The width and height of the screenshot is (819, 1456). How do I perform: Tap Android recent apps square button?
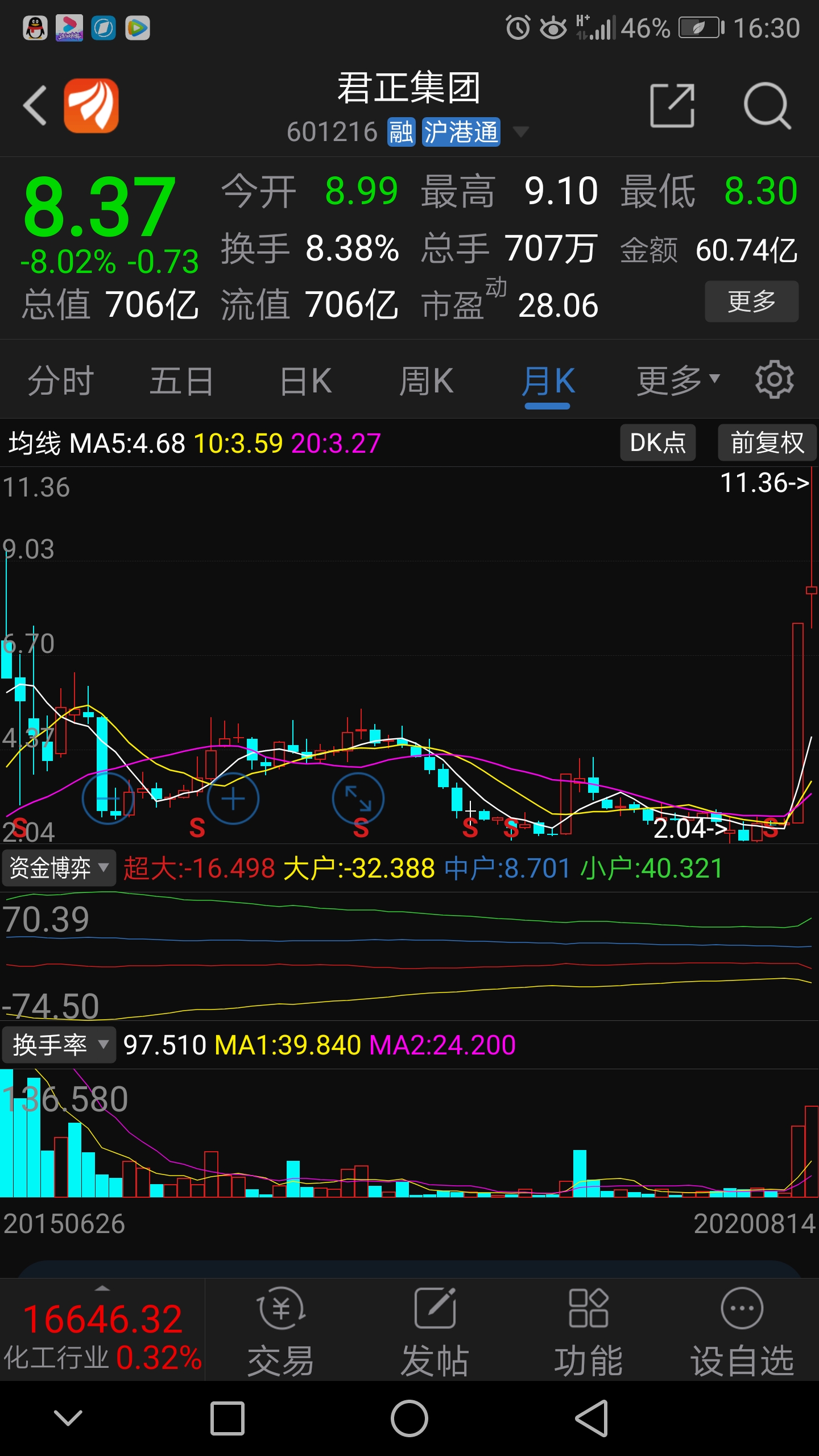tap(227, 1418)
